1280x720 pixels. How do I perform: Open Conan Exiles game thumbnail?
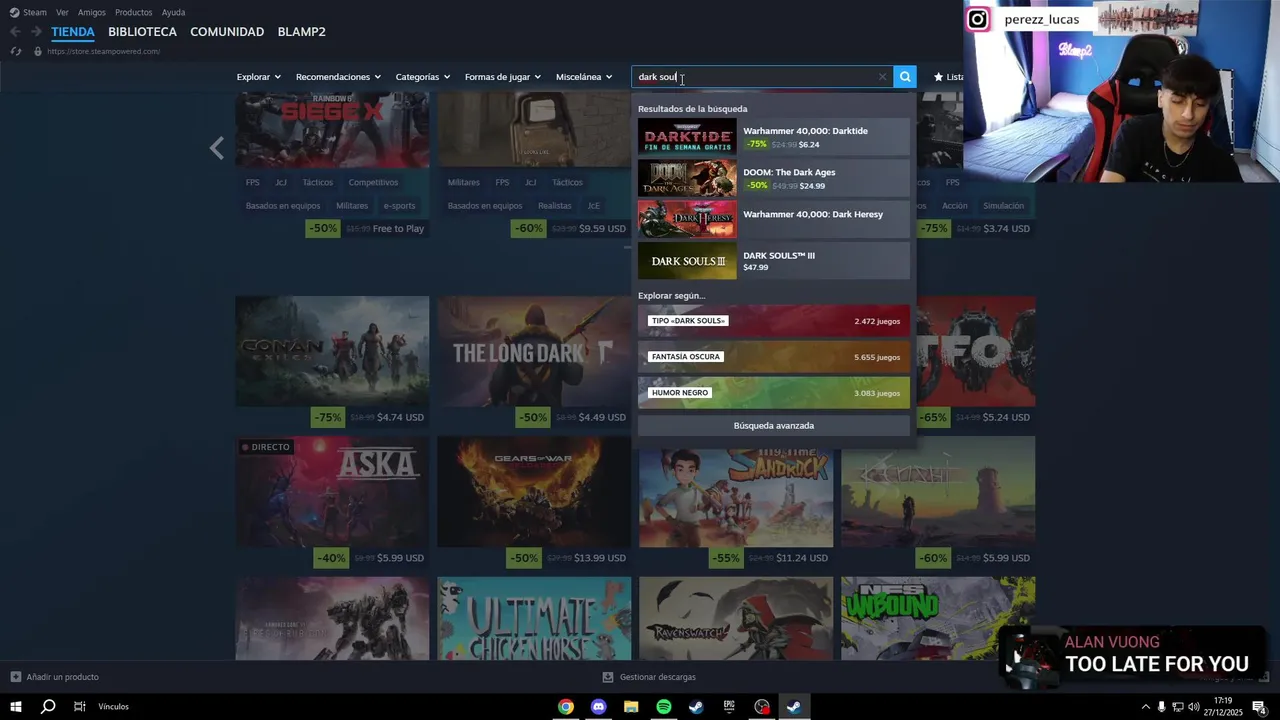point(332,351)
